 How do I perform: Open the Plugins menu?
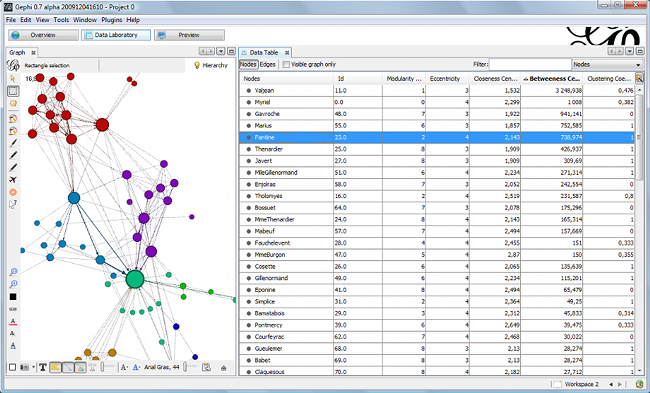pos(112,19)
